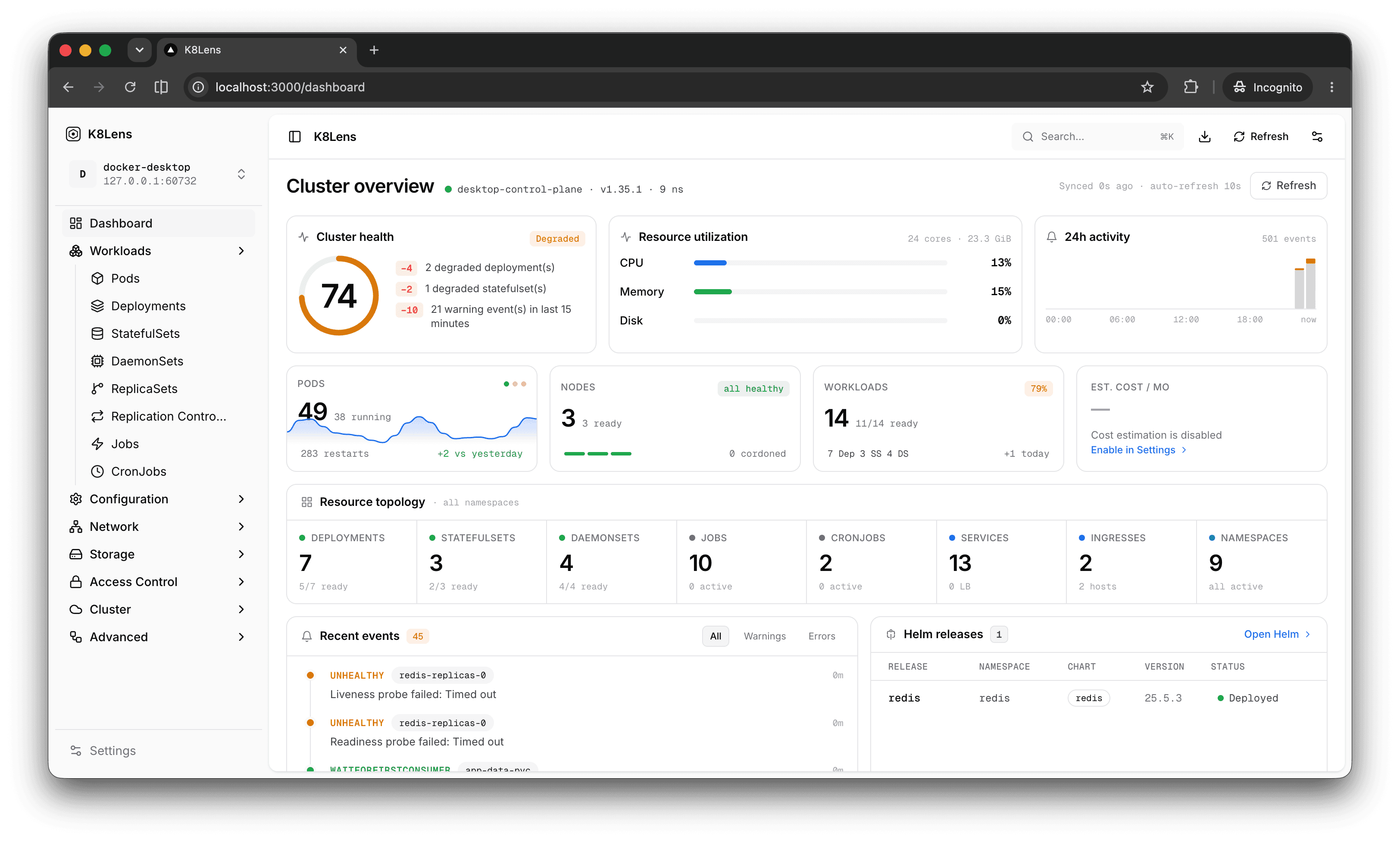Open the browser extensions puzzle icon
The width and height of the screenshot is (1400, 842).
(1191, 87)
